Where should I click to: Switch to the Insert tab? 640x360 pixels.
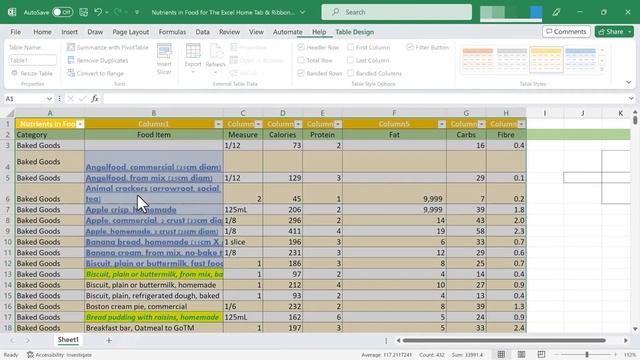[x=69, y=32]
